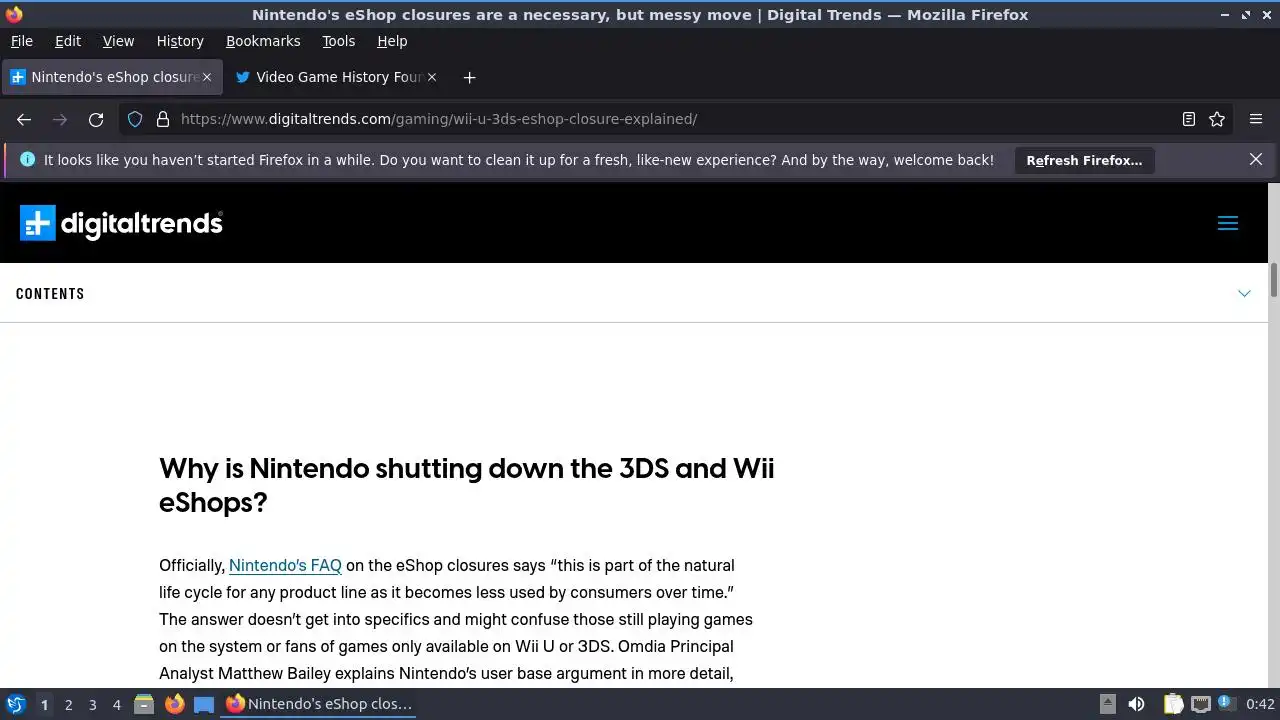Click the Contents heading label
Image resolution: width=1280 pixels, height=720 pixels.
pyautogui.click(x=50, y=294)
